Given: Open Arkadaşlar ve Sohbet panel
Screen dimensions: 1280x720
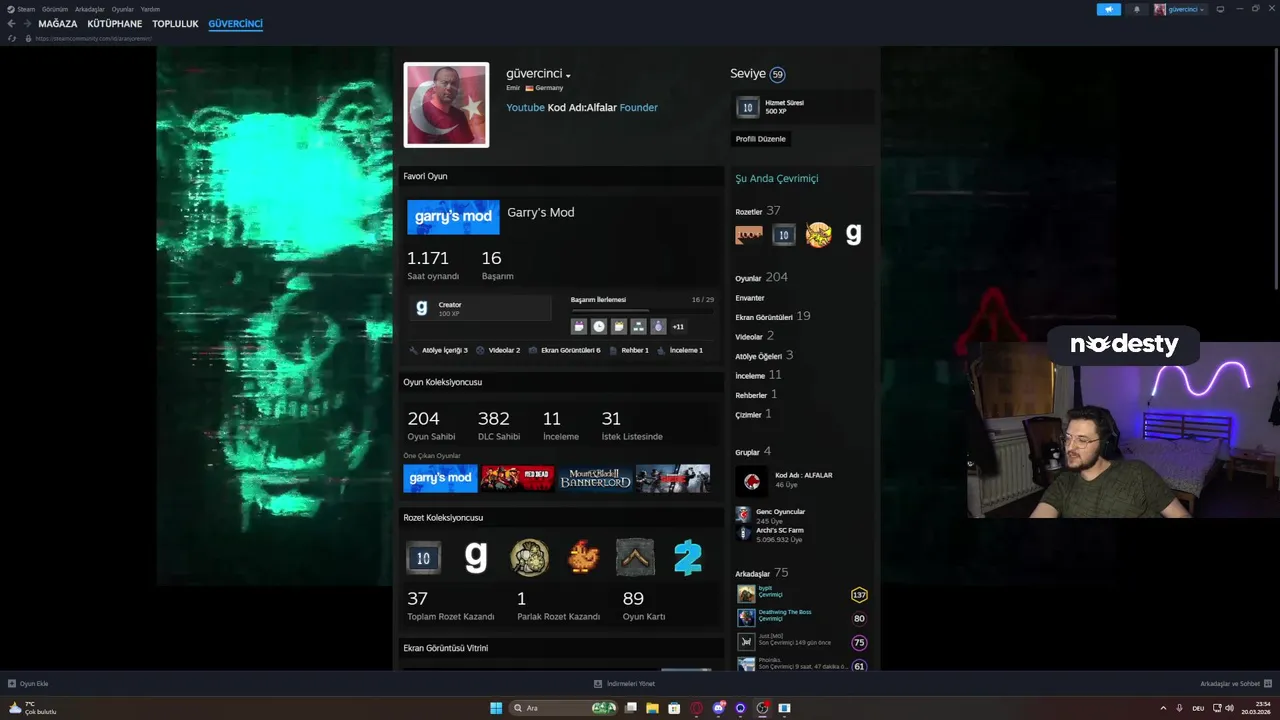Looking at the screenshot, I should click(x=1235, y=684).
